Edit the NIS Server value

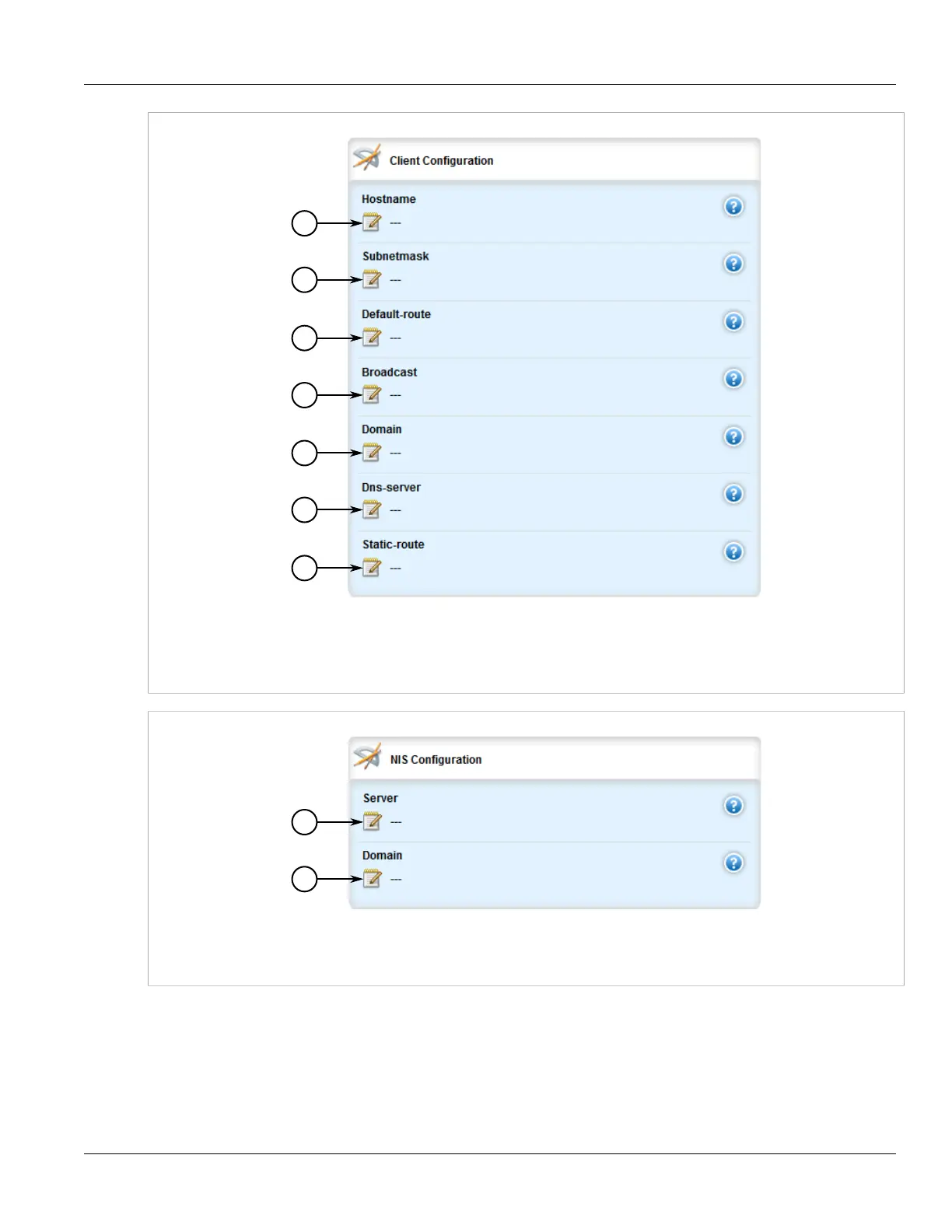372,821
